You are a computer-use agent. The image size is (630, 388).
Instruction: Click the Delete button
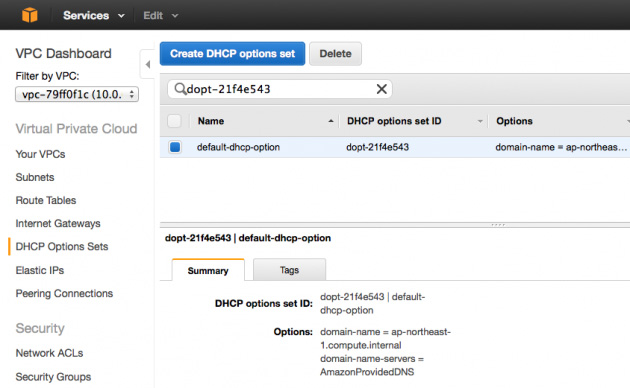[335, 53]
